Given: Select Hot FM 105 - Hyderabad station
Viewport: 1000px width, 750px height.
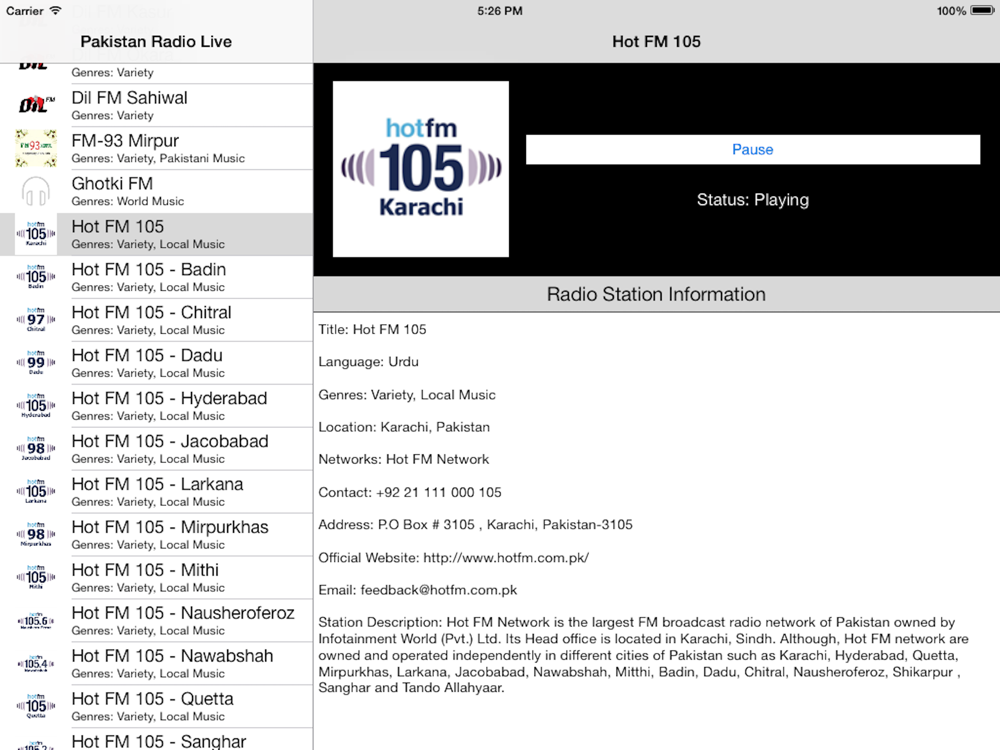Looking at the screenshot, I should pos(156,406).
